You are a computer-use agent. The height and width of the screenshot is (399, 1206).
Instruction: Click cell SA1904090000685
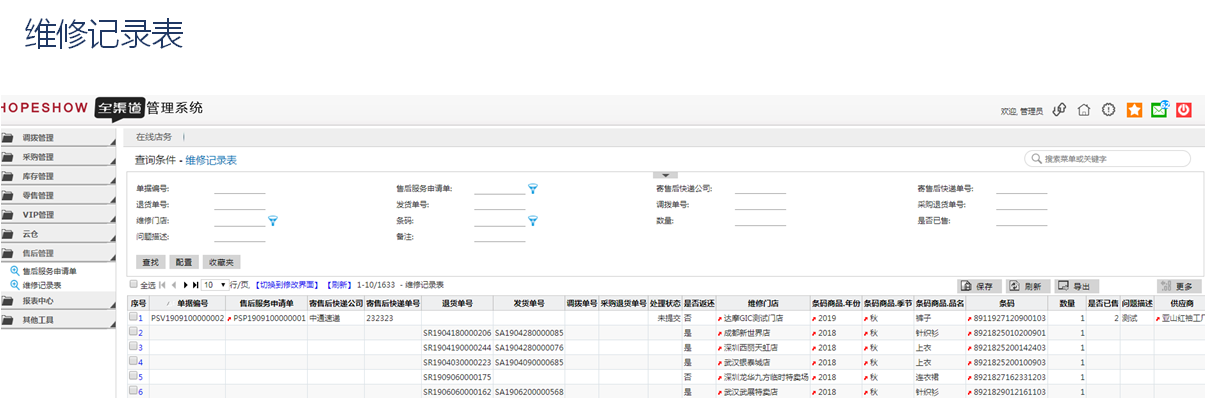tap(529, 362)
